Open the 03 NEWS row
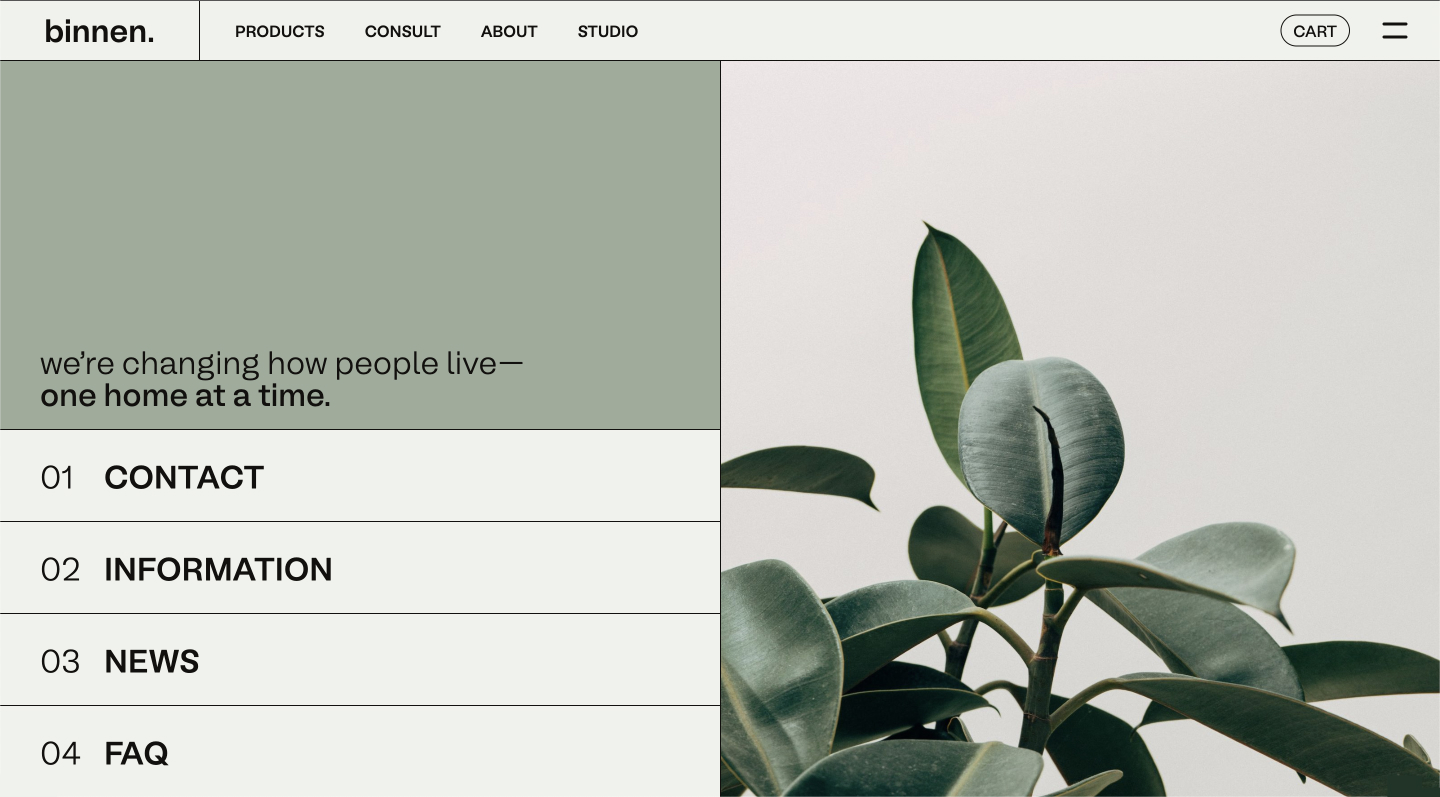The image size is (1440, 797). tap(360, 660)
